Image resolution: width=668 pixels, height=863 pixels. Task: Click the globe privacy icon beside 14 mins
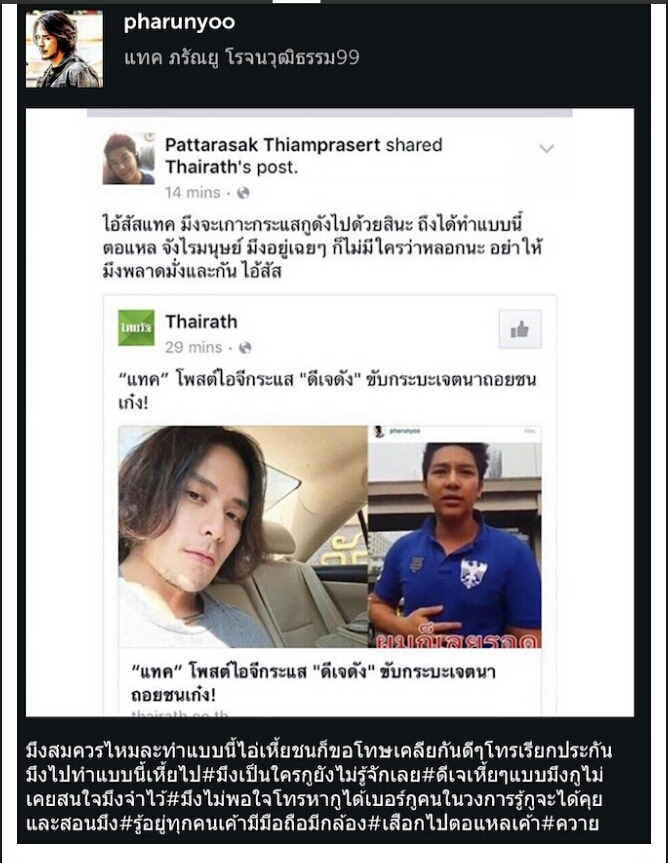(x=243, y=193)
